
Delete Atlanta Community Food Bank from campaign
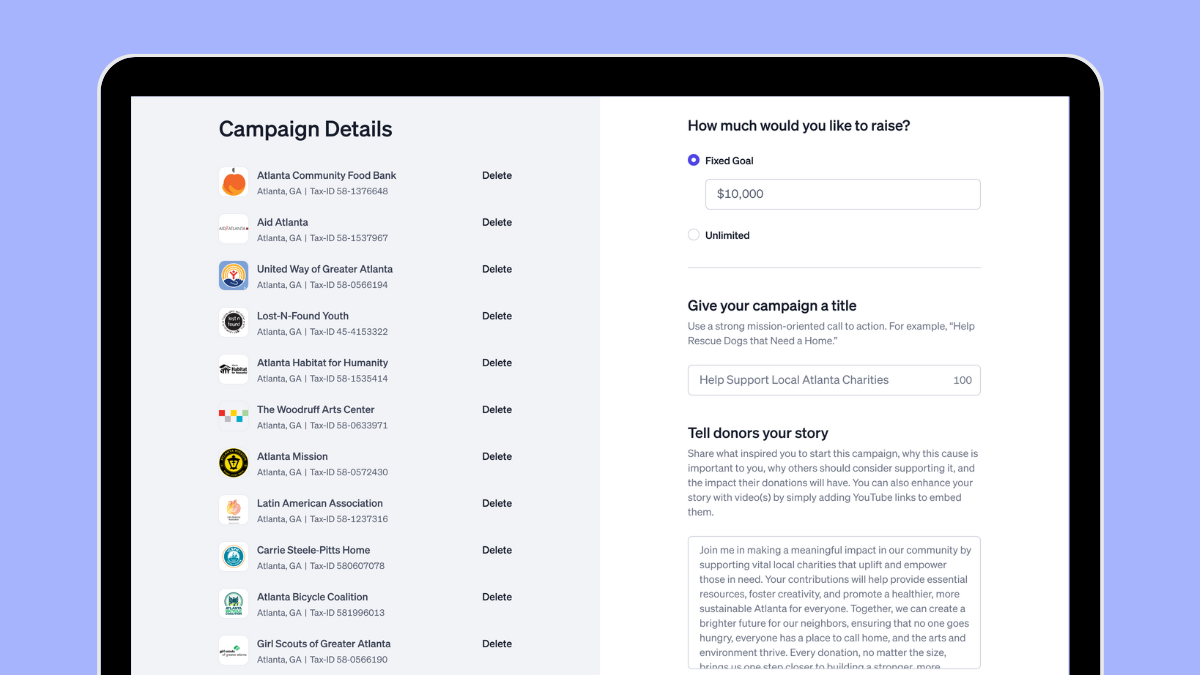click(497, 175)
